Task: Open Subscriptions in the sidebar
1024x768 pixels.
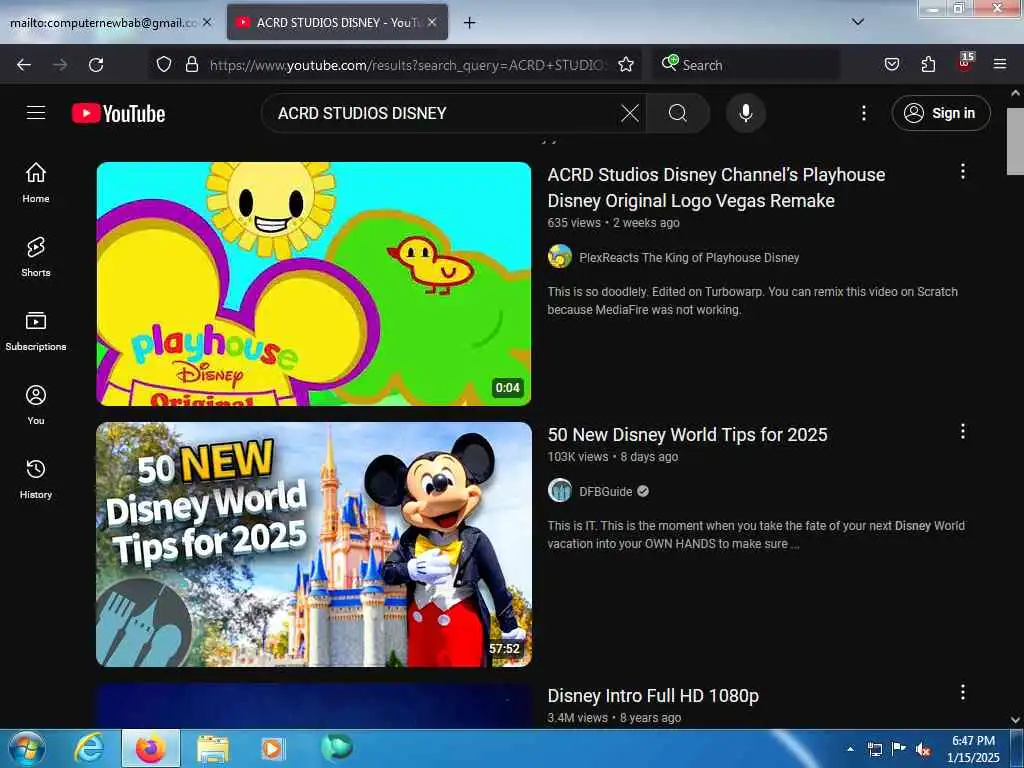Action: pyautogui.click(x=36, y=331)
